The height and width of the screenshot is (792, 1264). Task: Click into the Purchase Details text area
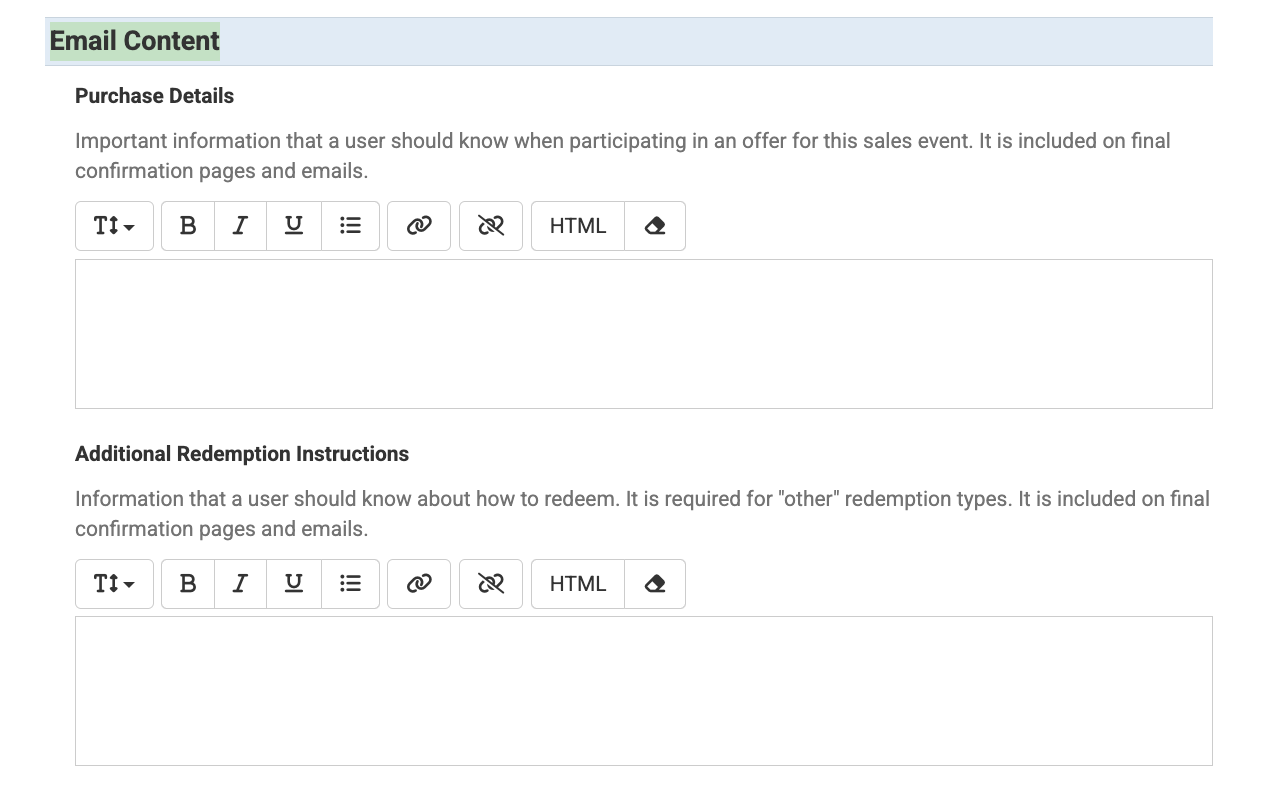coord(643,334)
